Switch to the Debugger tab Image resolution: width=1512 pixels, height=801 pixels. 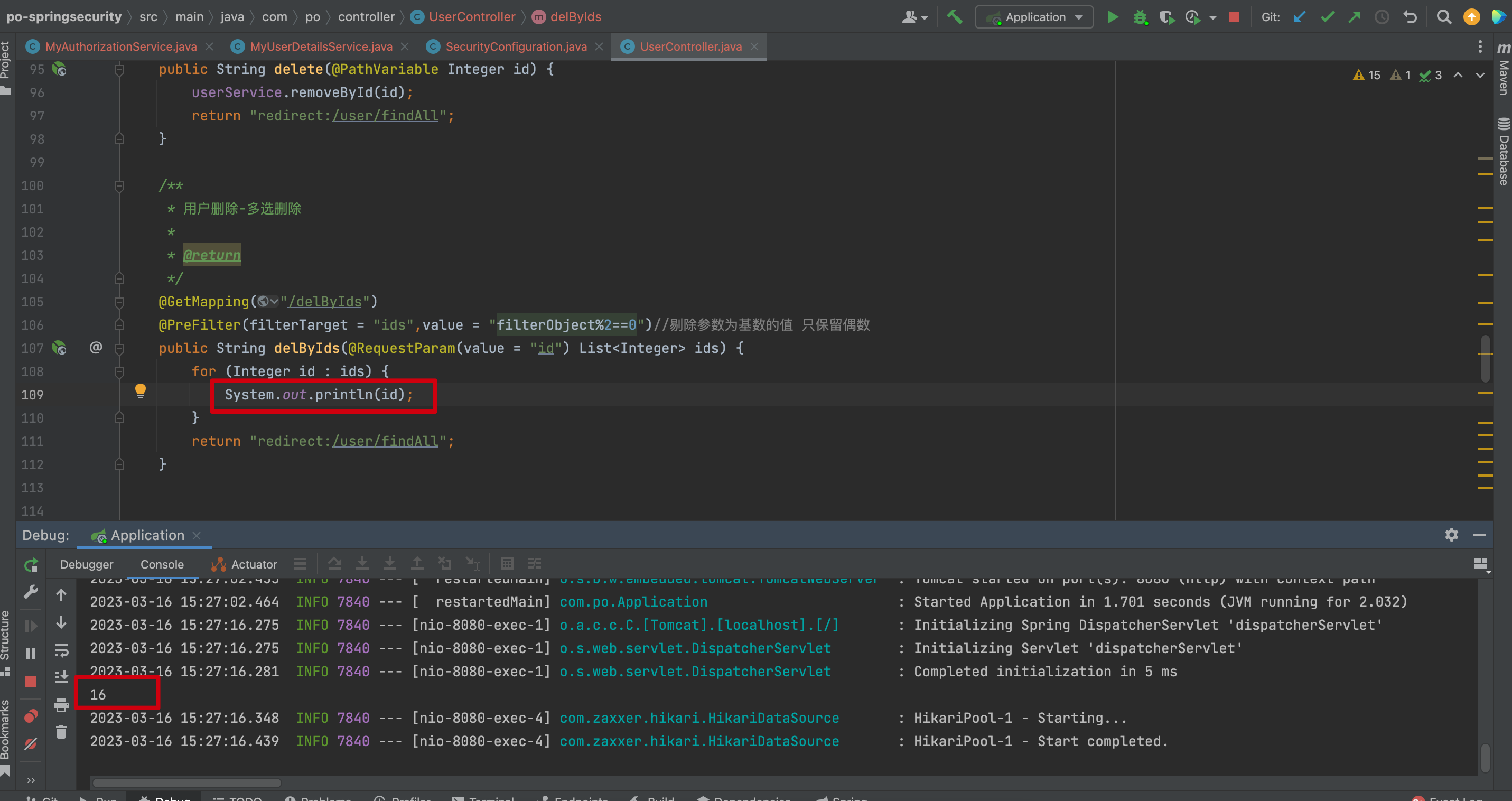[x=86, y=564]
